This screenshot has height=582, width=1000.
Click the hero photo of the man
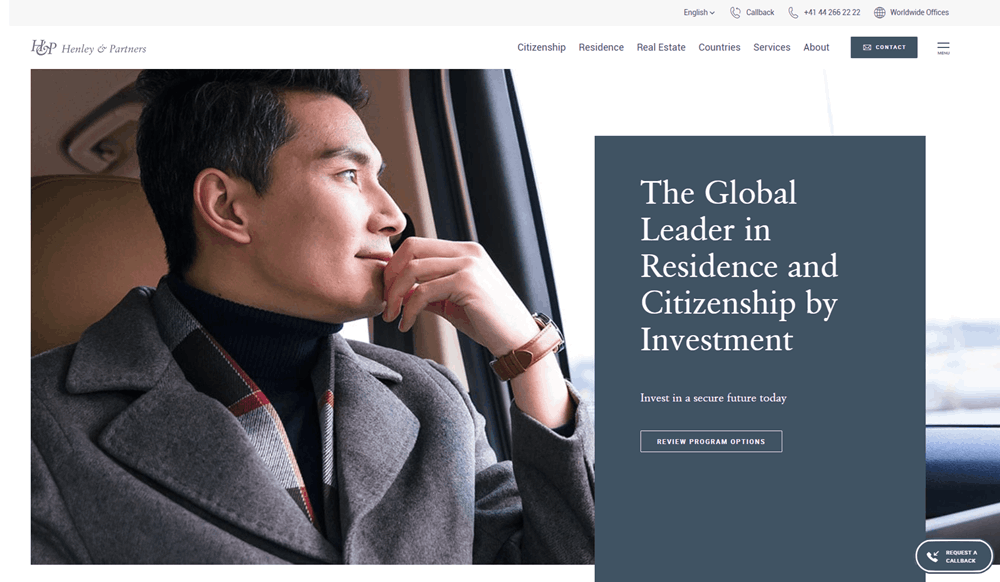coord(312,317)
